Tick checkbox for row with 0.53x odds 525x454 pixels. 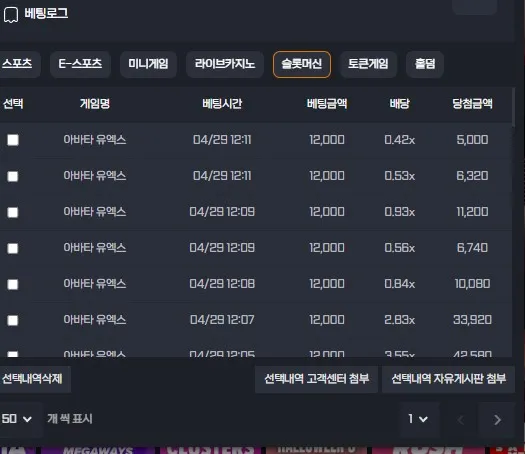tap(13, 176)
